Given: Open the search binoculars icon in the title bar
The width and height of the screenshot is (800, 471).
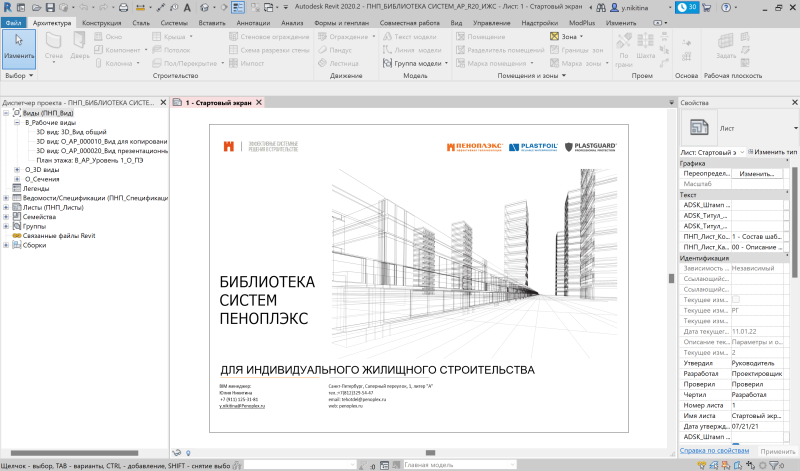Looking at the screenshot, I should click(x=601, y=8).
